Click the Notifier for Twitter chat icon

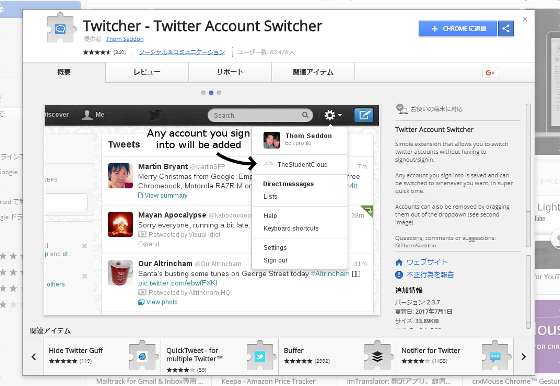496,356
